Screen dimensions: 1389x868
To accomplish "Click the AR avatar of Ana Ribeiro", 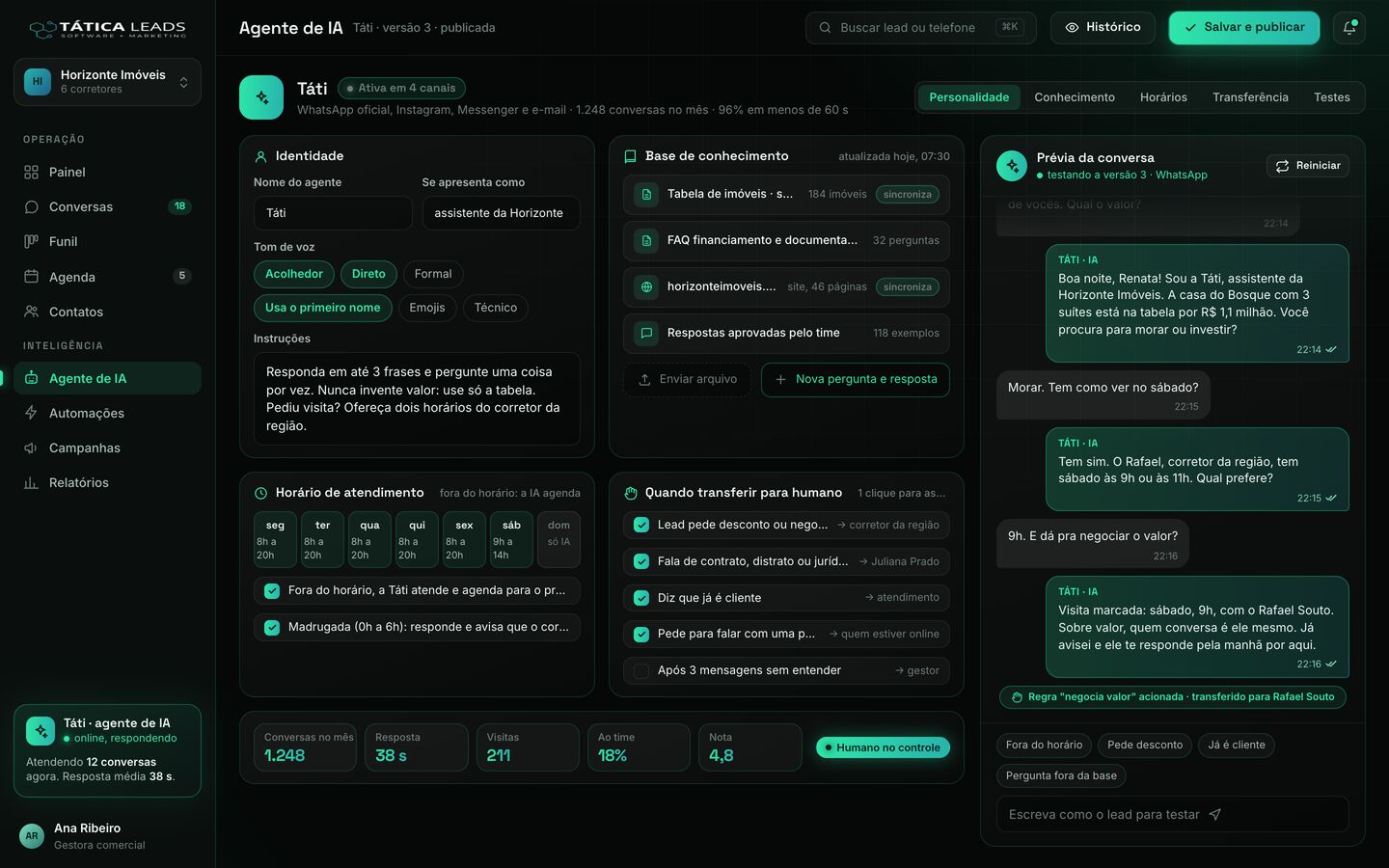I will pos(32,836).
